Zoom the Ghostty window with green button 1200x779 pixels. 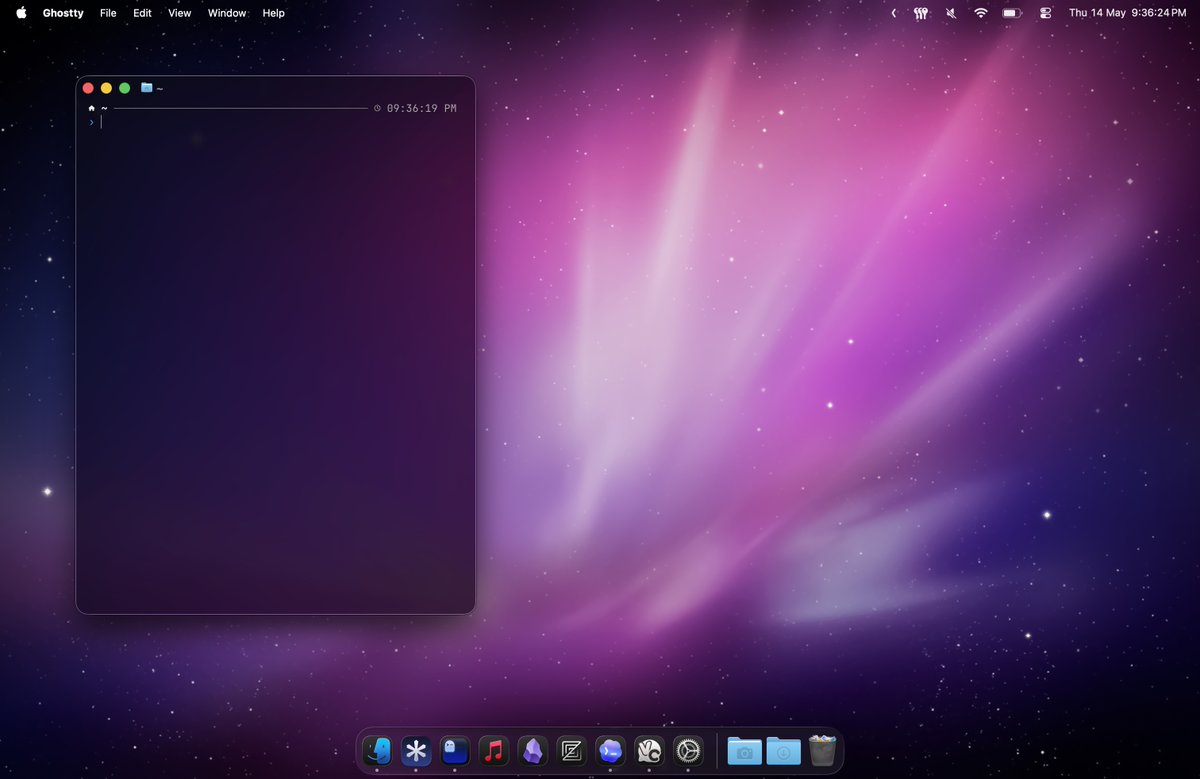coord(124,88)
